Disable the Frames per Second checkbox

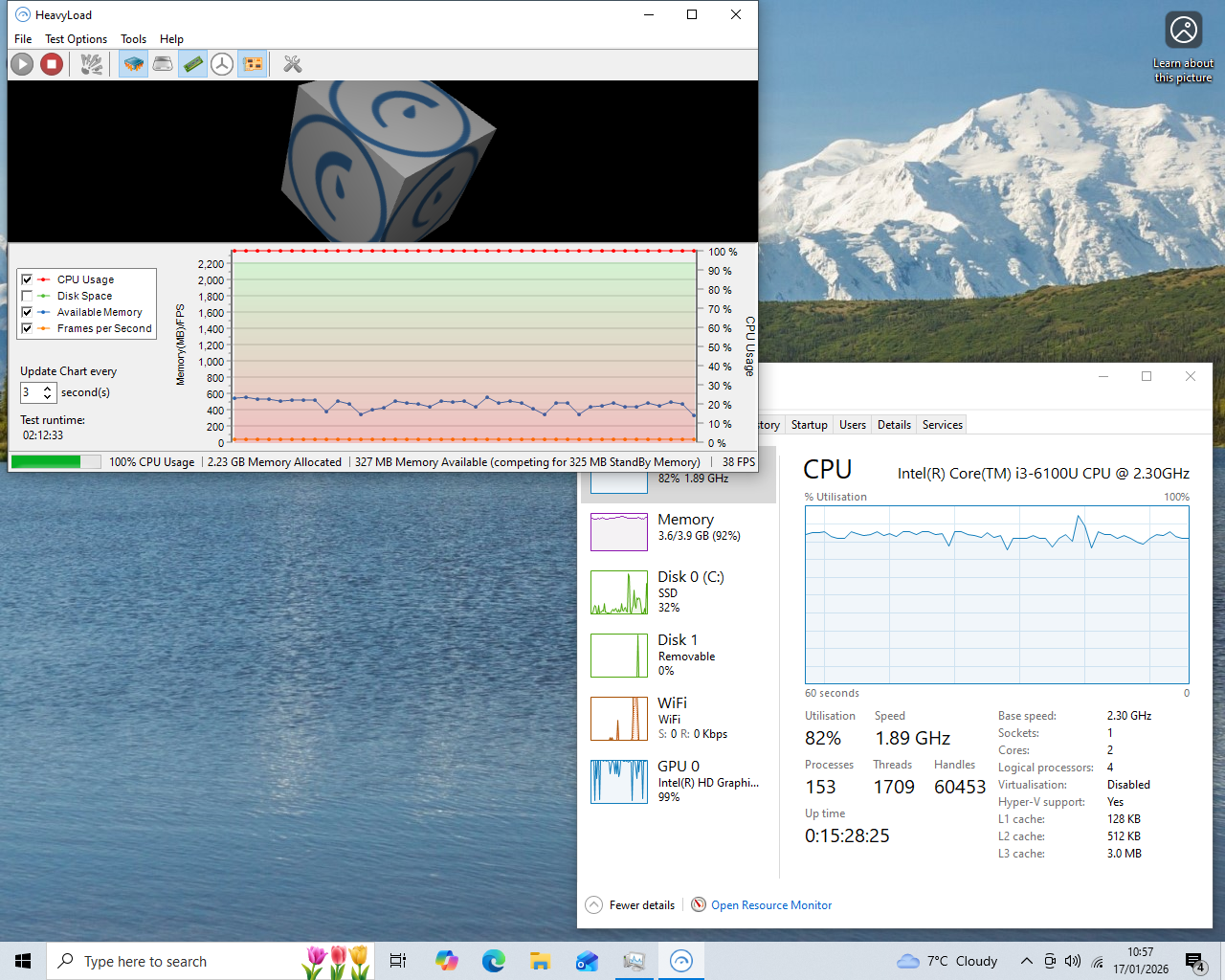(26, 328)
